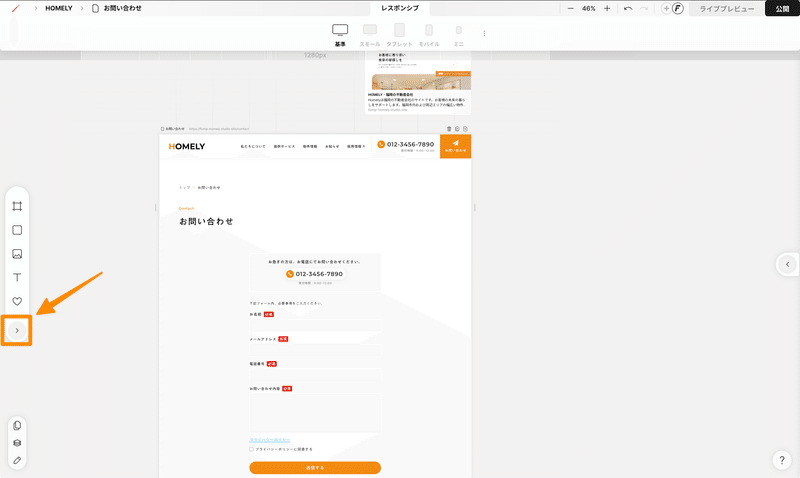Expand the add panel with chevron button

[17, 331]
